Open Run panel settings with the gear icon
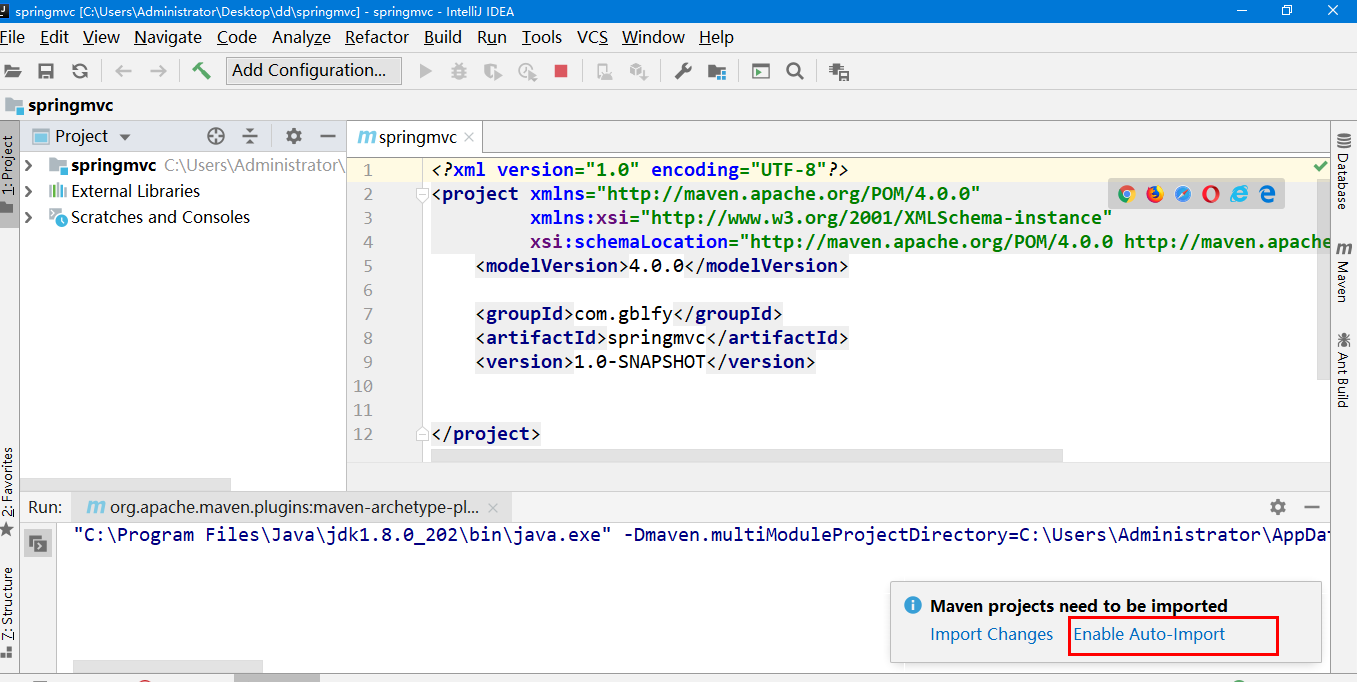This screenshot has height=682, width=1357. click(x=1277, y=507)
